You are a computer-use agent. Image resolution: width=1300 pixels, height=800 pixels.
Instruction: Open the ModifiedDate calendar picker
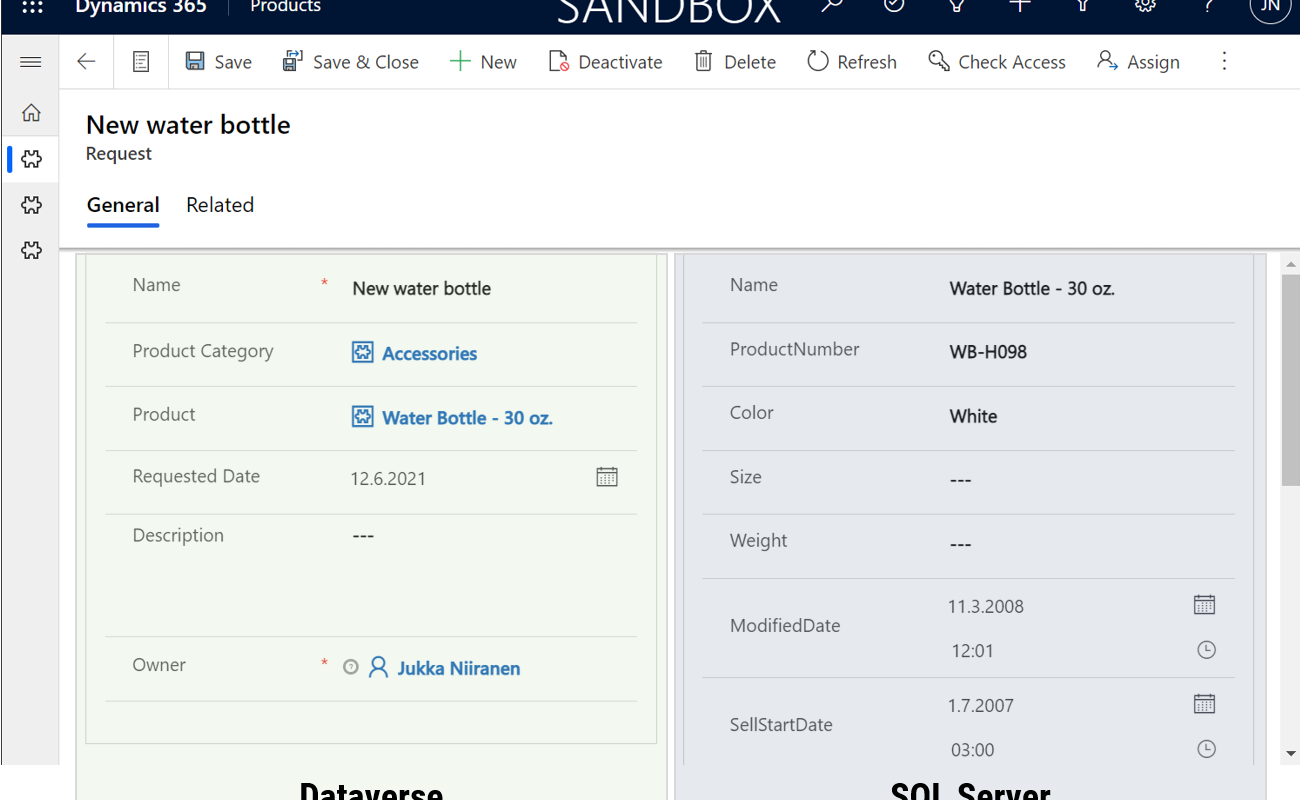coord(1205,605)
